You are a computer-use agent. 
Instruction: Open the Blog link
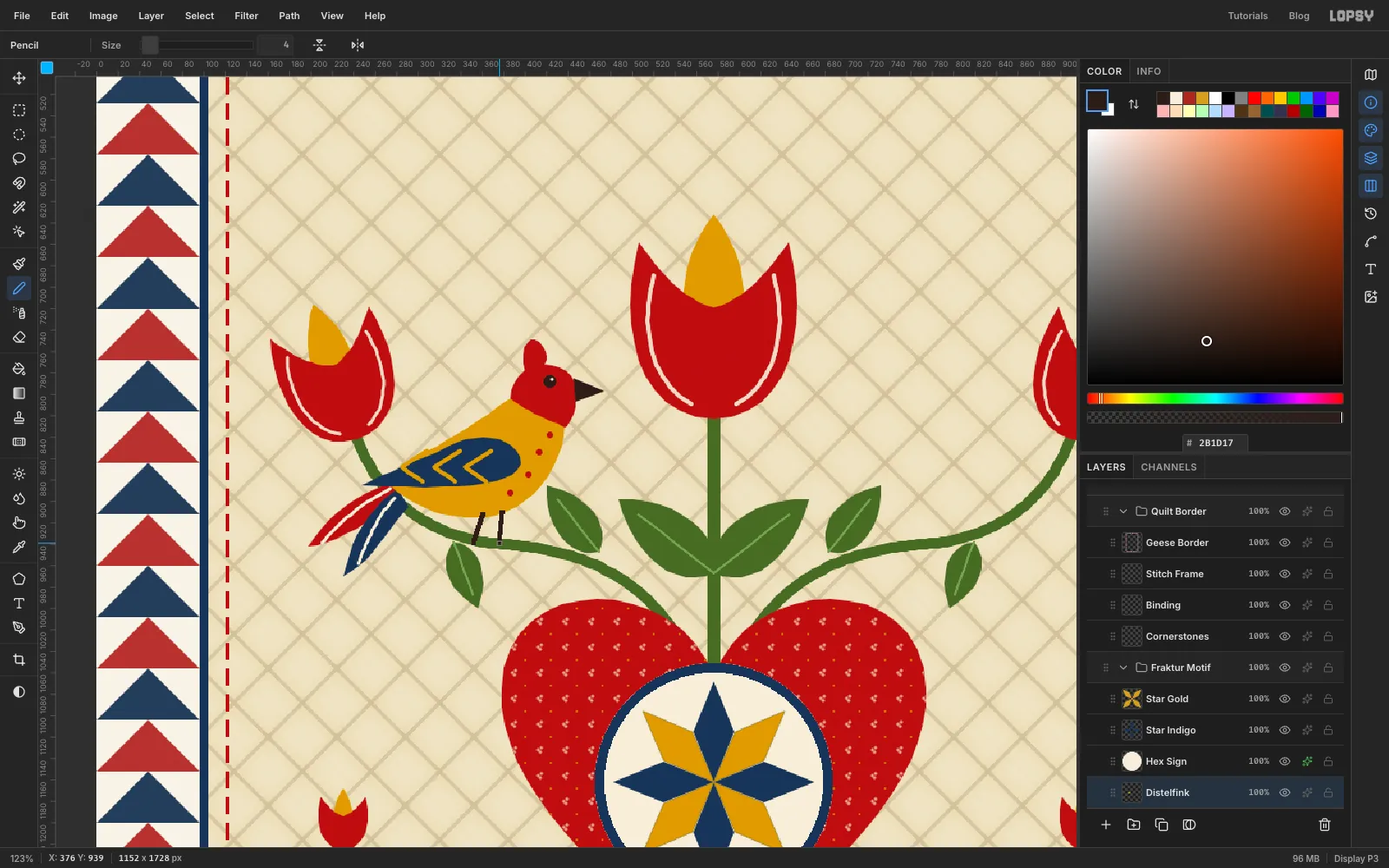[1299, 16]
